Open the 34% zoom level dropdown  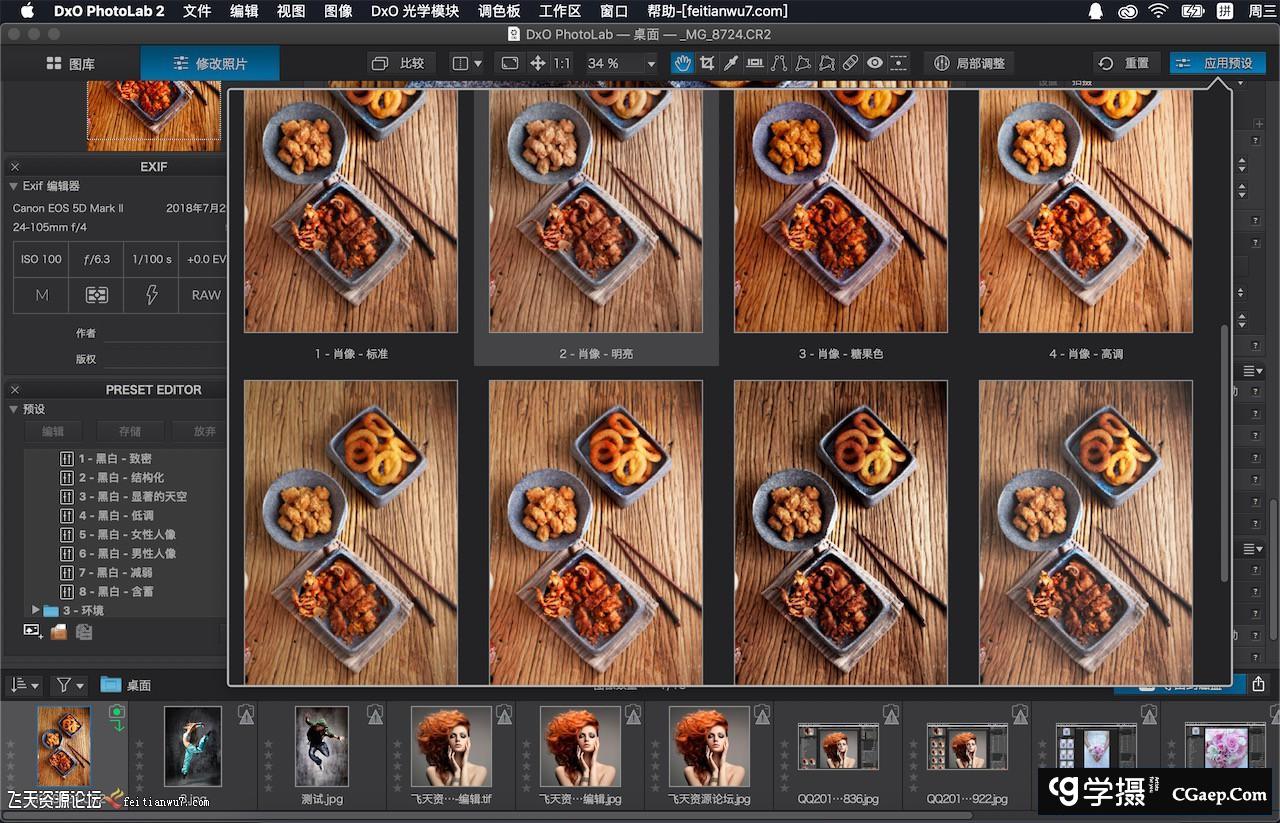(651, 63)
